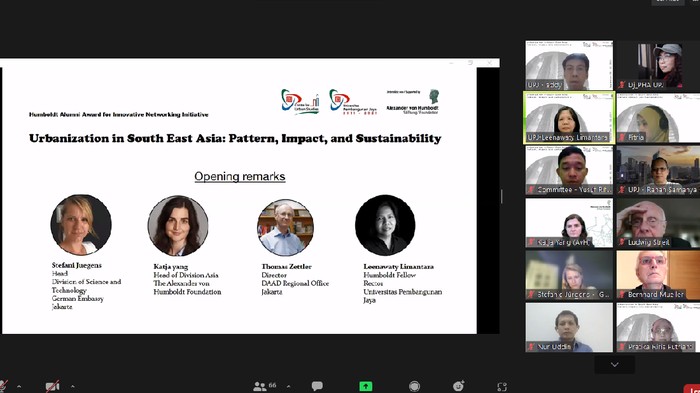Click Stefani Juegens' portrait on slide

pyautogui.click(x=81, y=225)
